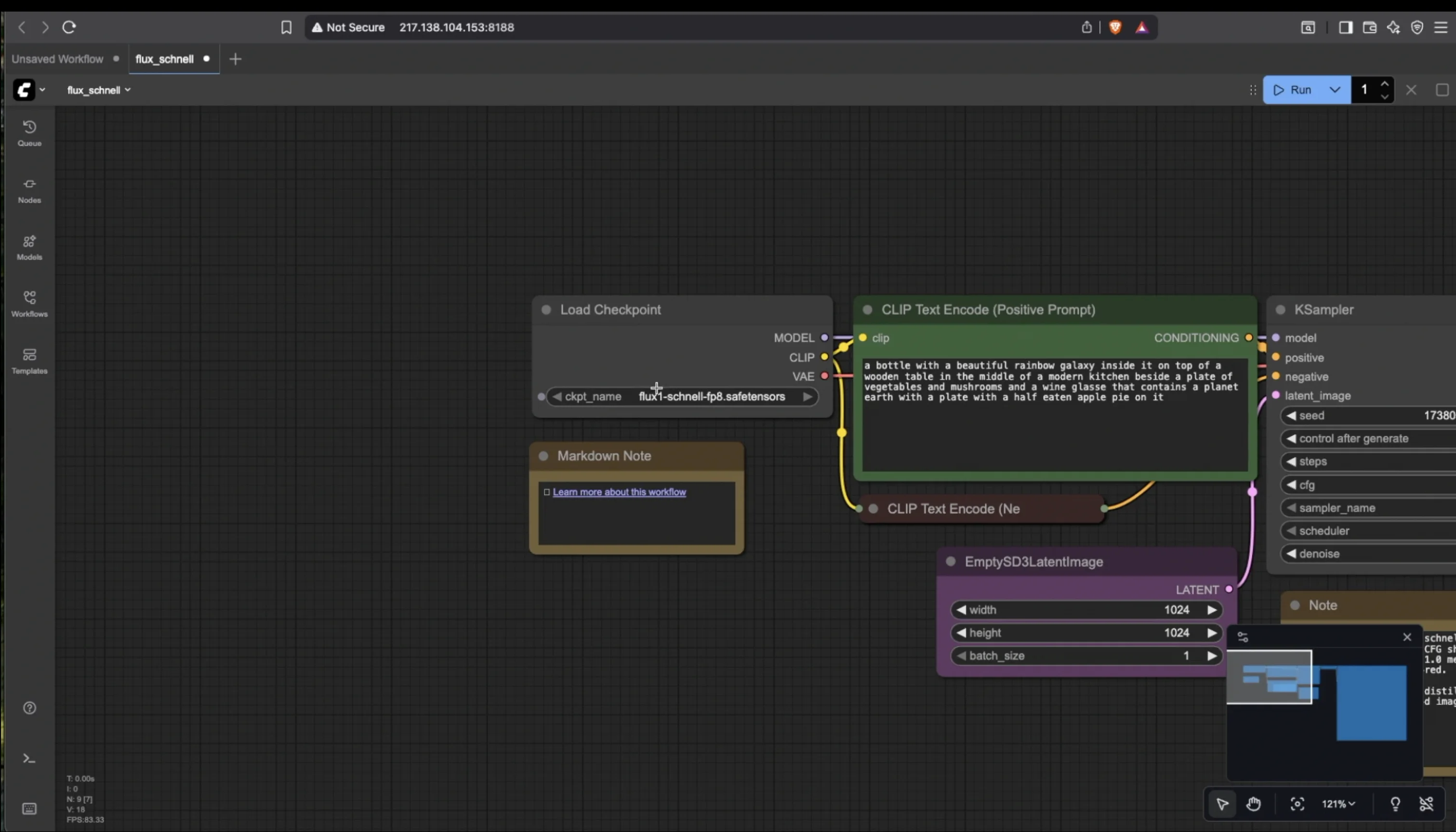1456x832 pixels.
Task: Open the Run button dropdown arrow
Action: (x=1335, y=90)
